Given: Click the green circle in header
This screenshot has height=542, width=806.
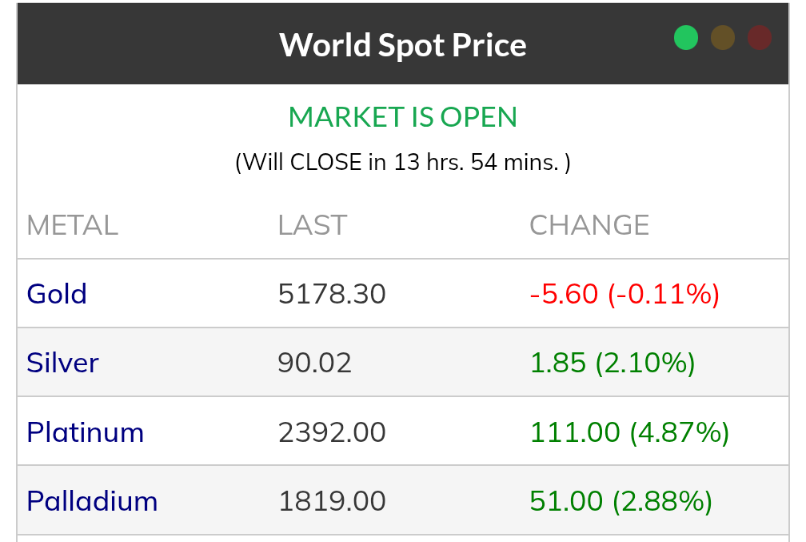Looking at the screenshot, I should pos(686,38).
